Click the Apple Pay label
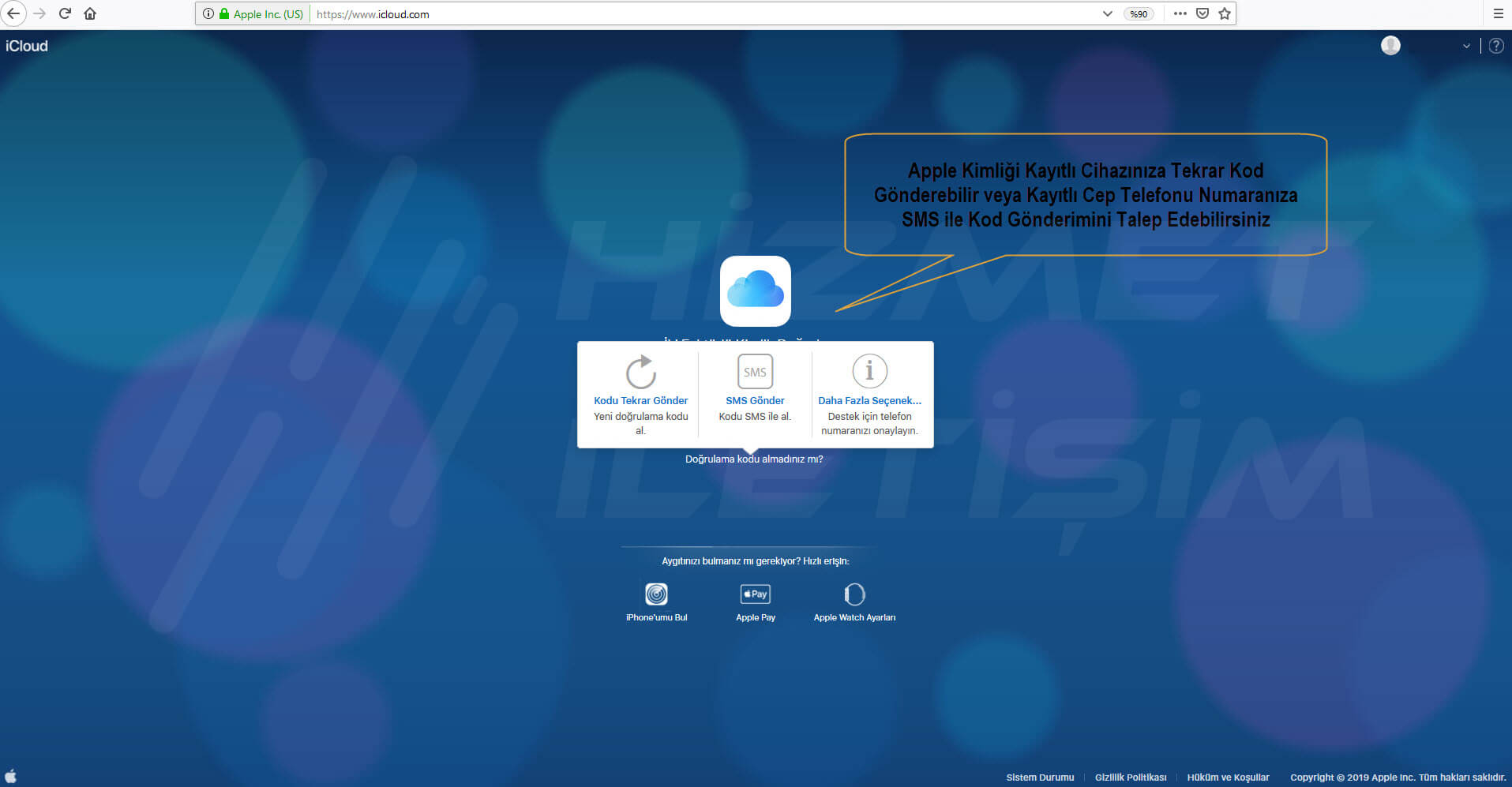The width and height of the screenshot is (1512, 787). [x=756, y=617]
